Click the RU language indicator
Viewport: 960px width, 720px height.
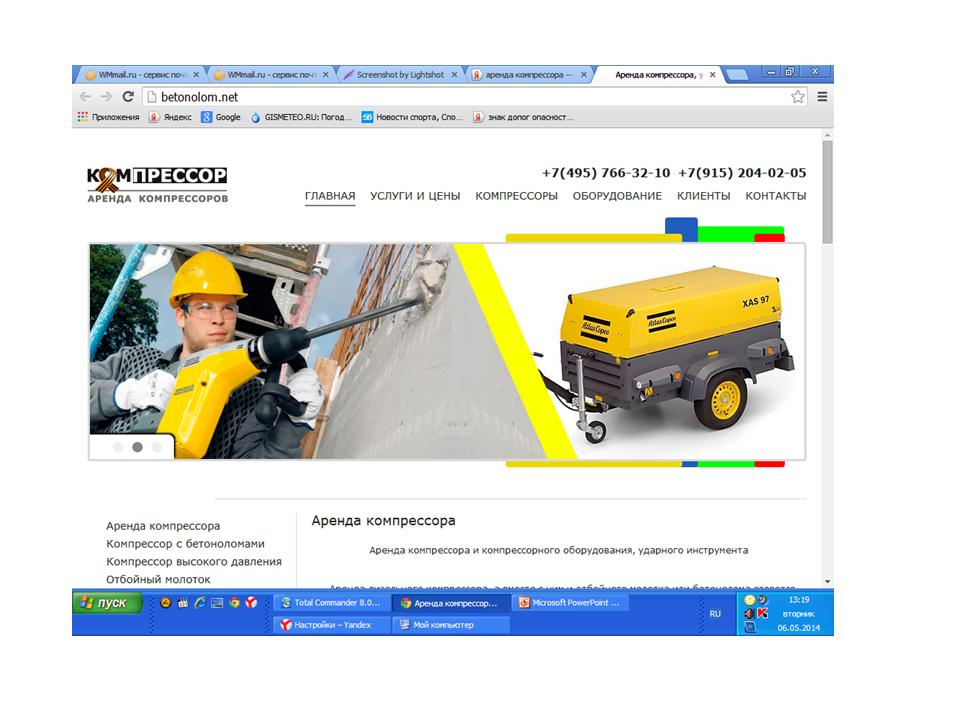pyautogui.click(x=715, y=613)
